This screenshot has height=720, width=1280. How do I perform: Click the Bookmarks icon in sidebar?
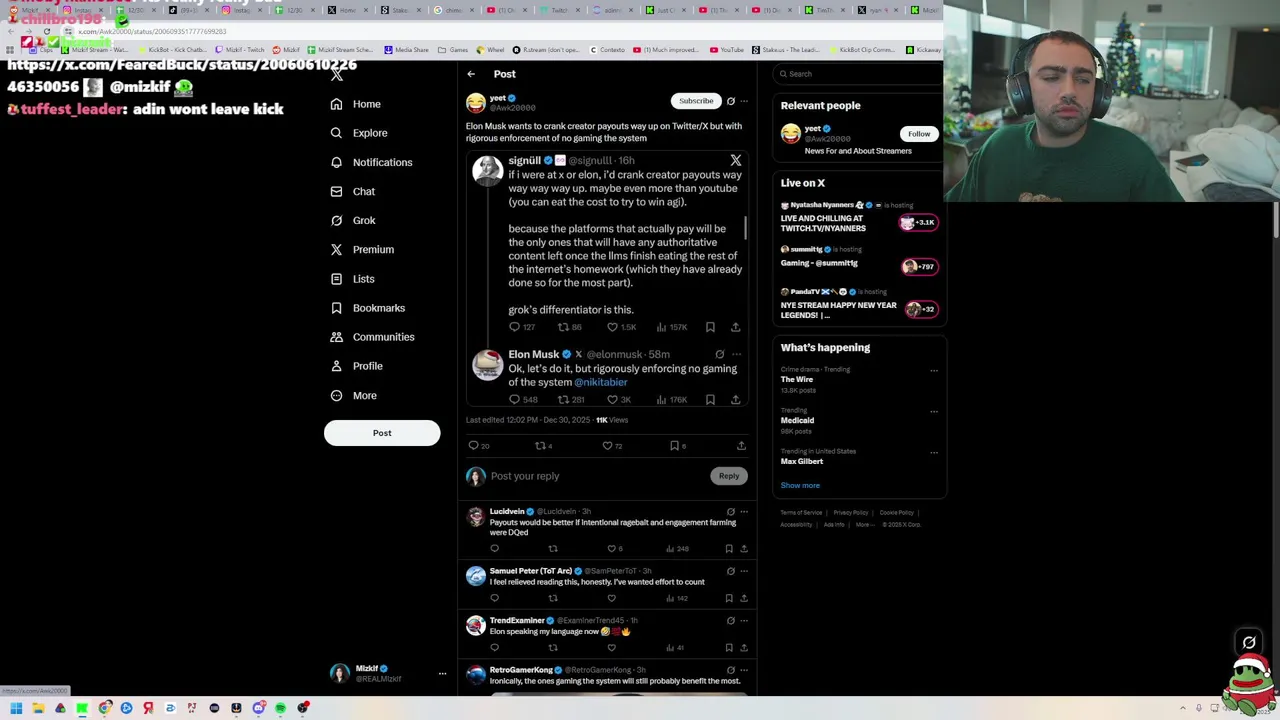point(336,308)
